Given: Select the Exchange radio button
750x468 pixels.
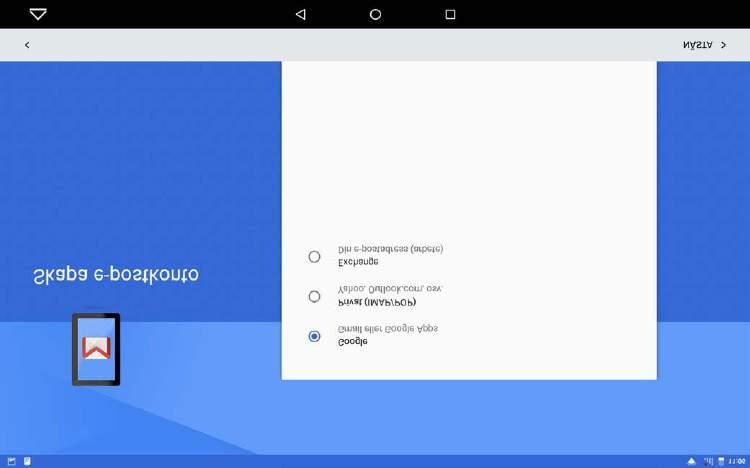Looking at the screenshot, I should 314,257.
